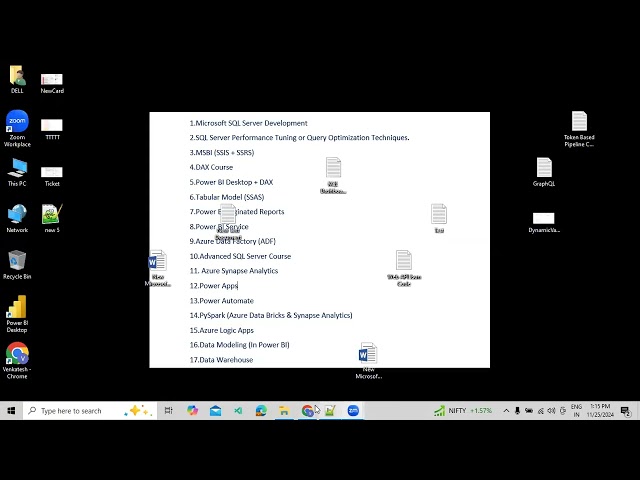Open the Web API Base Code file
This screenshot has width=640, height=480.
point(404,268)
